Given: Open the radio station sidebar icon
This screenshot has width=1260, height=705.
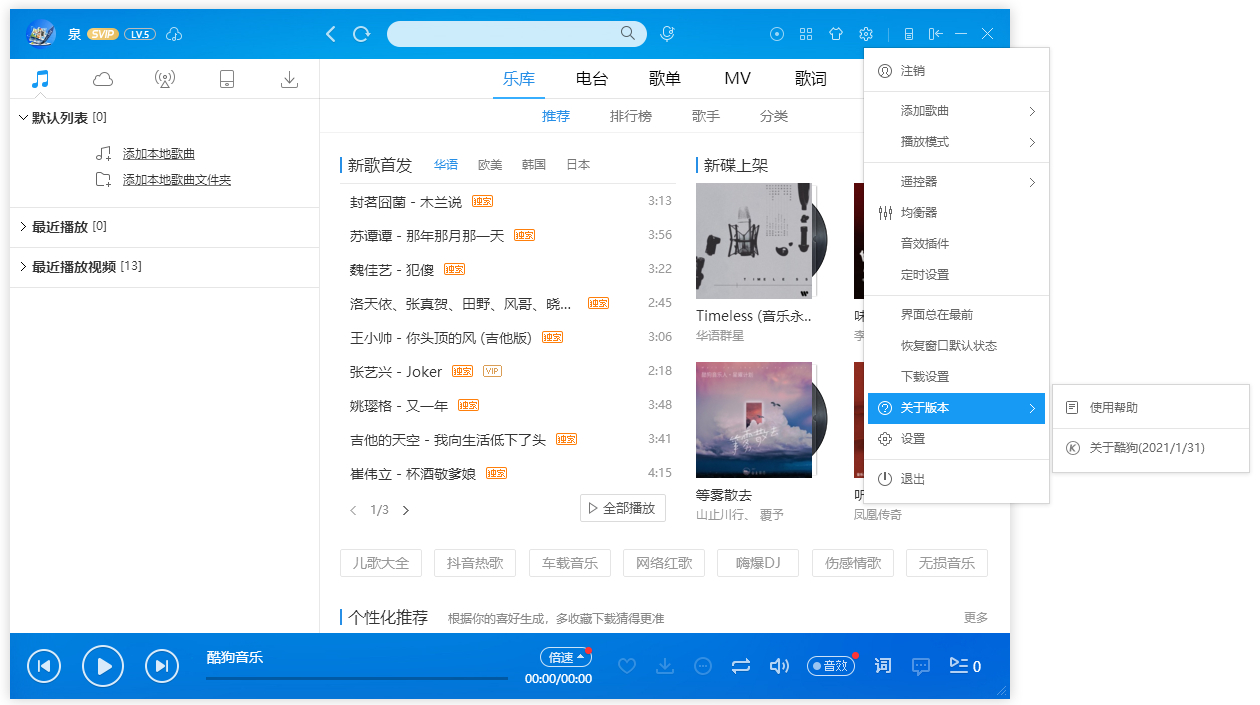Looking at the screenshot, I should [x=164, y=79].
